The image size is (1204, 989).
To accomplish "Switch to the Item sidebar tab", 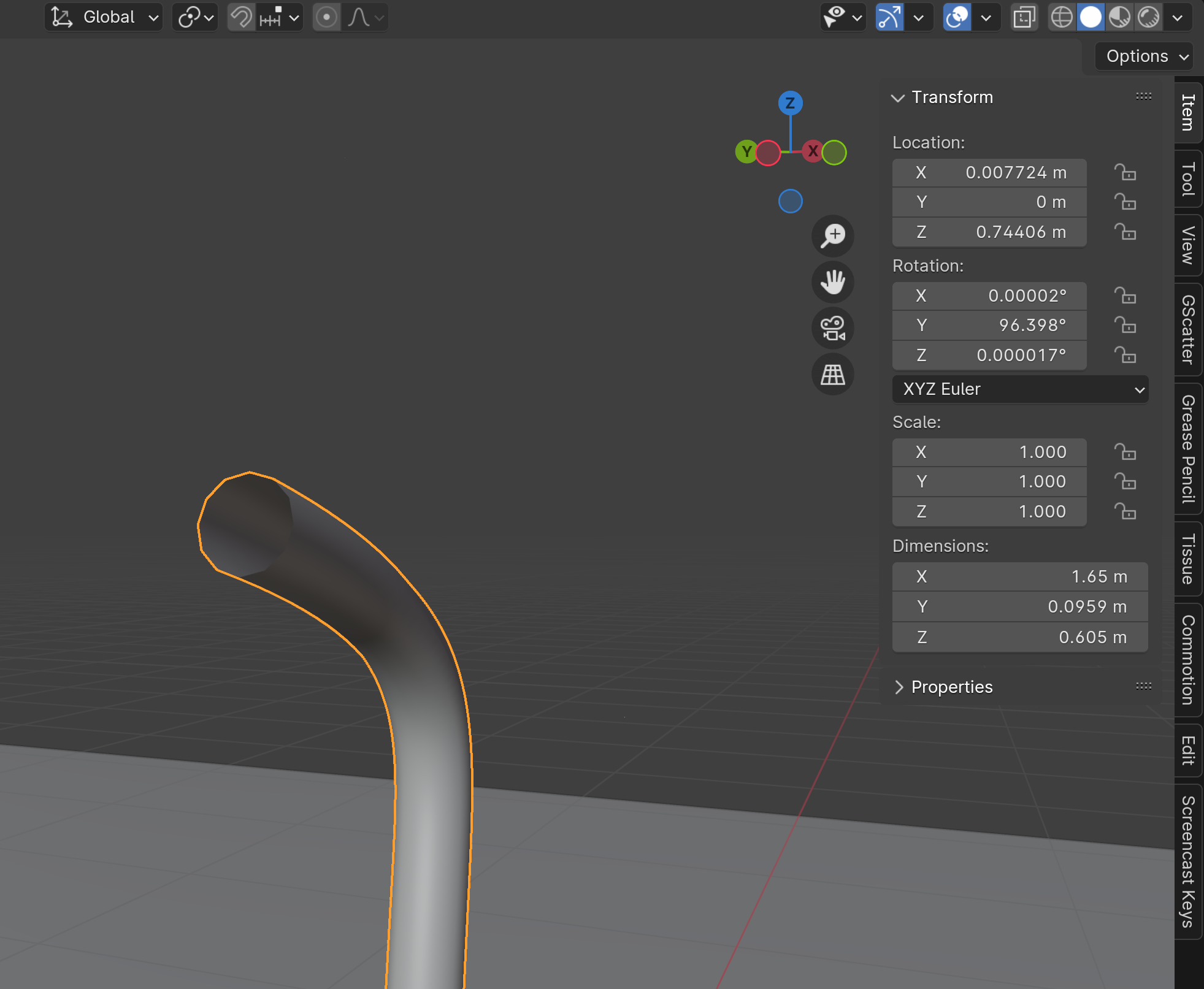I will pos(1188,113).
